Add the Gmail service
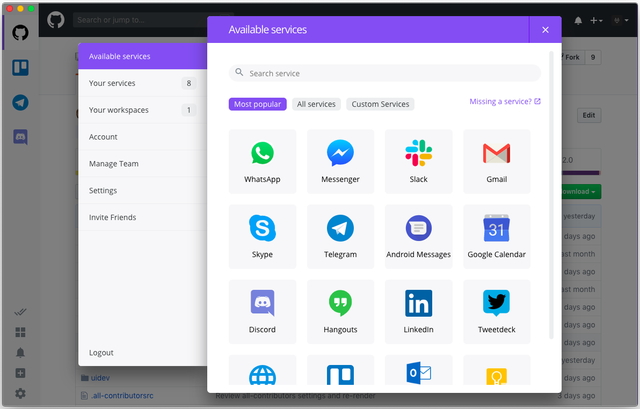The width and height of the screenshot is (640, 409). (497, 162)
